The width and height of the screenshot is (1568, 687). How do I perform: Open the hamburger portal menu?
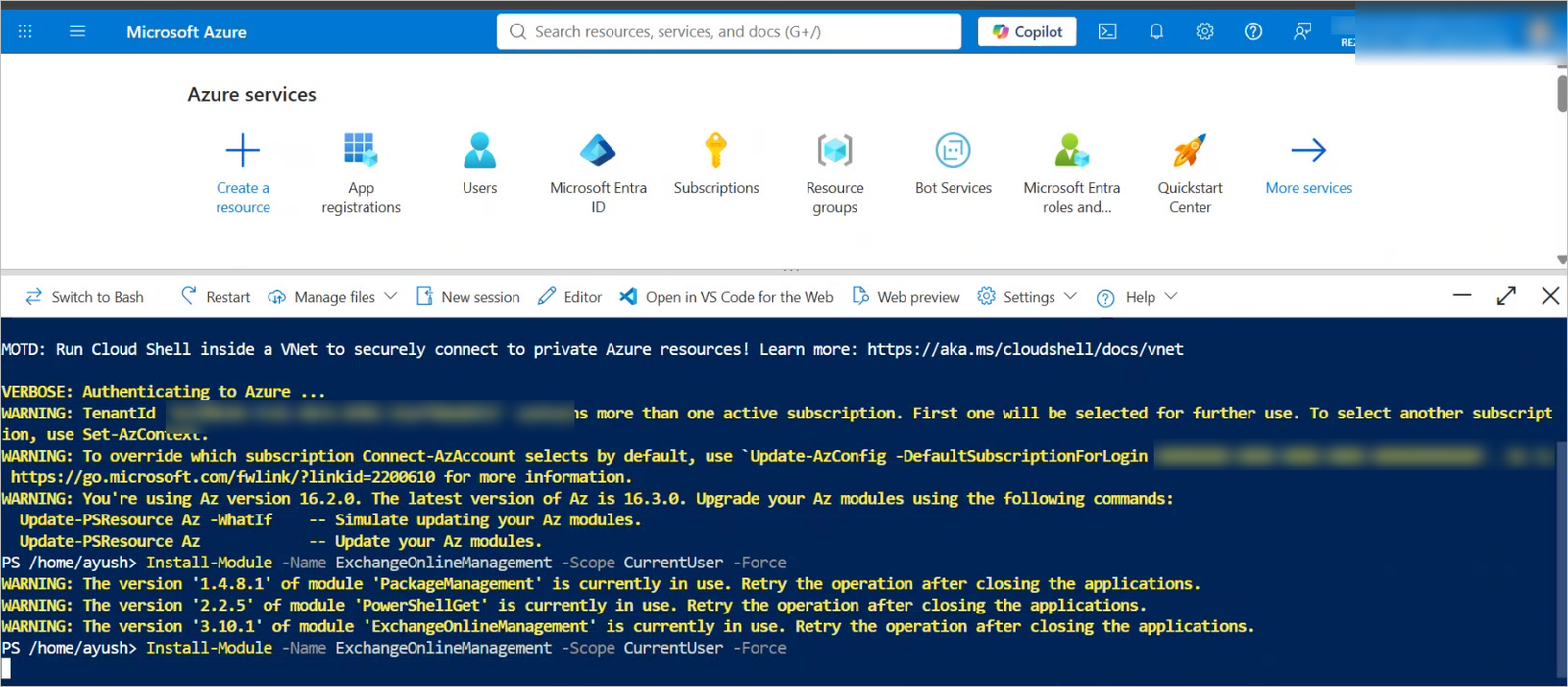click(x=77, y=31)
